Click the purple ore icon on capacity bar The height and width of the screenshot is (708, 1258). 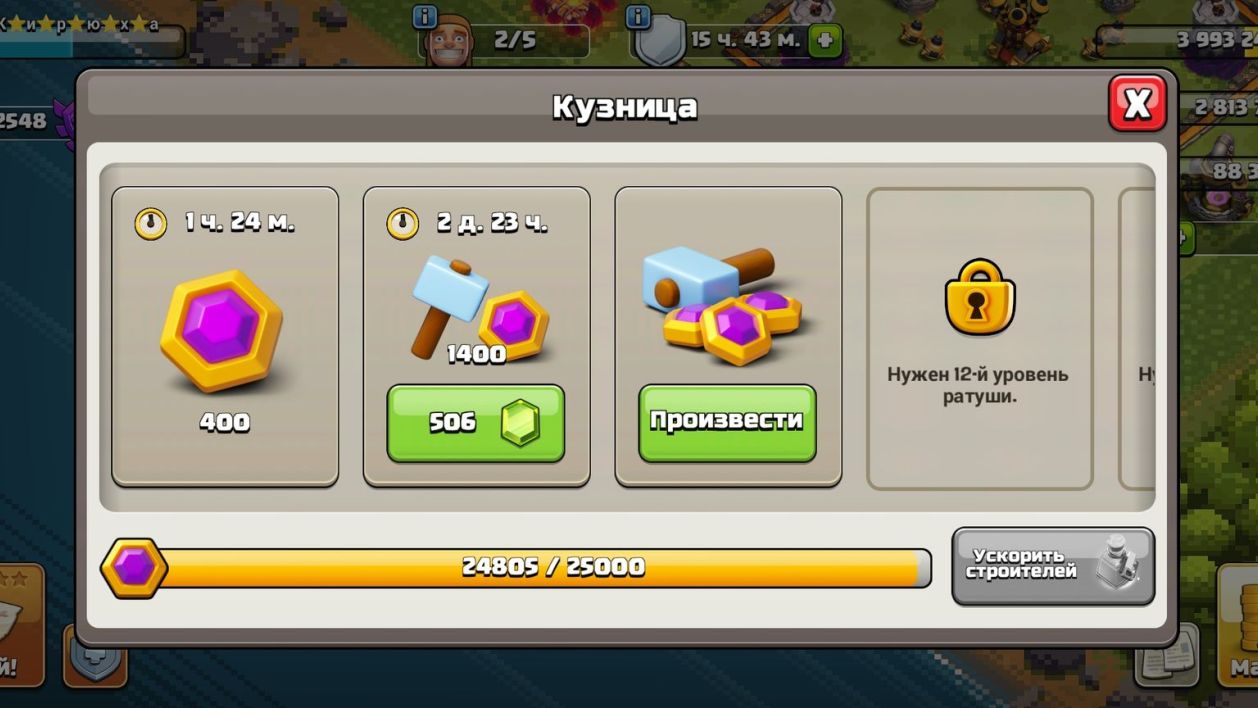coord(134,568)
